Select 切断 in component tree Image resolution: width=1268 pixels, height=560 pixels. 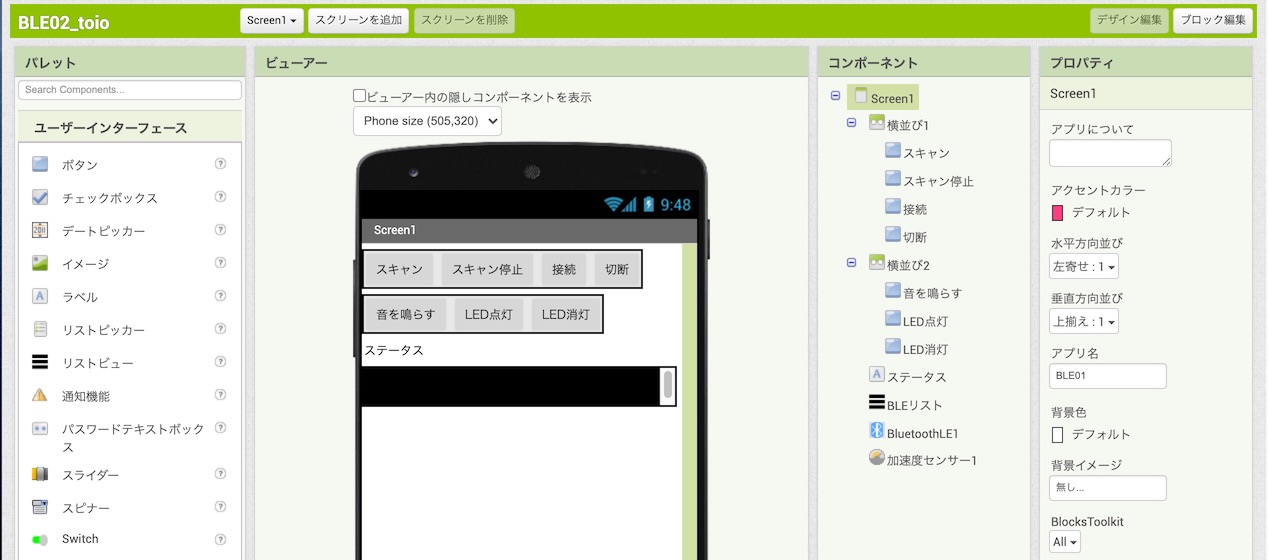[915, 237]
